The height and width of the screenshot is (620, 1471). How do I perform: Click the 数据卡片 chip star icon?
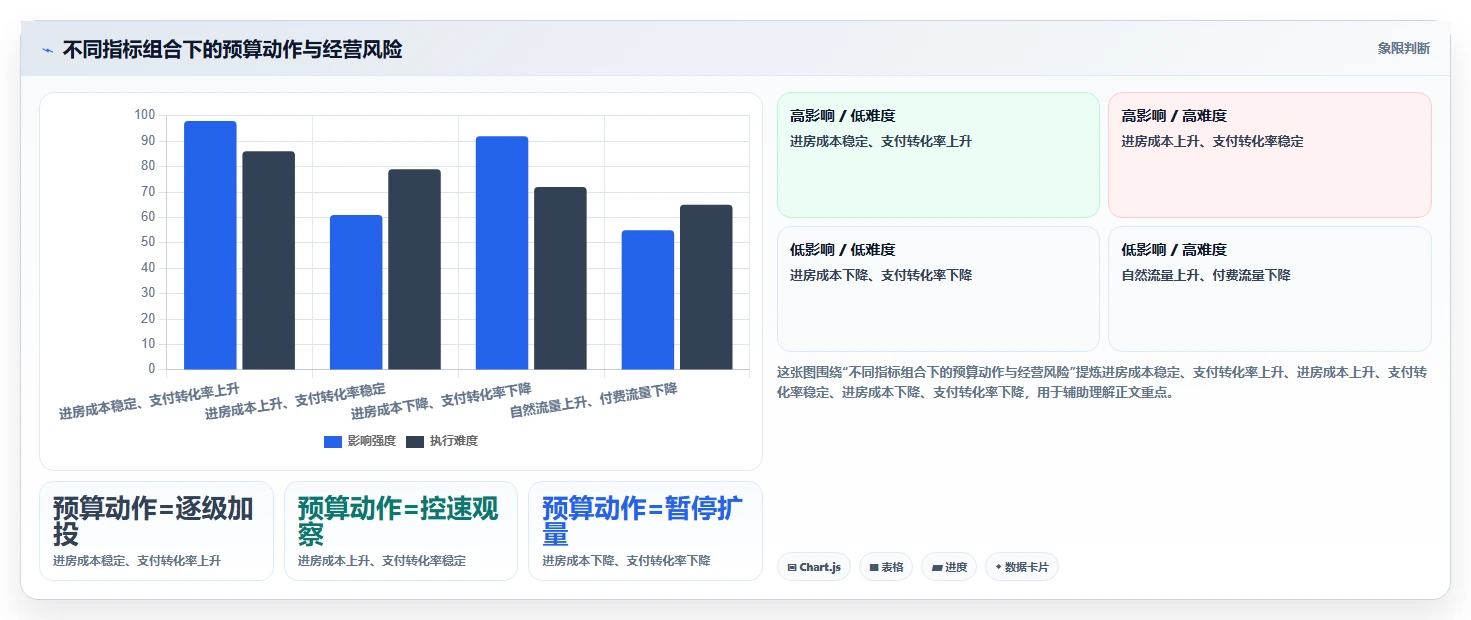click(998, 567)
